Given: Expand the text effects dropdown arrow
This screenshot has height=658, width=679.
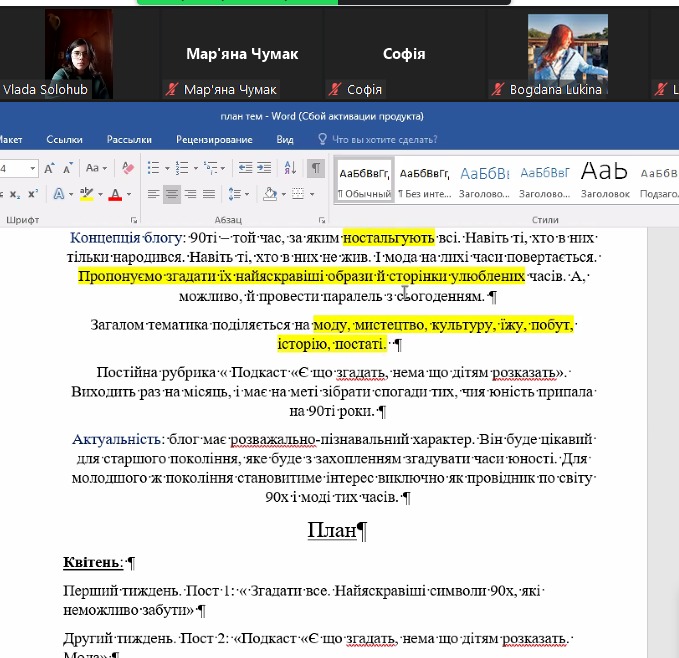Looking at the screenshot, I should click(71, 194).
